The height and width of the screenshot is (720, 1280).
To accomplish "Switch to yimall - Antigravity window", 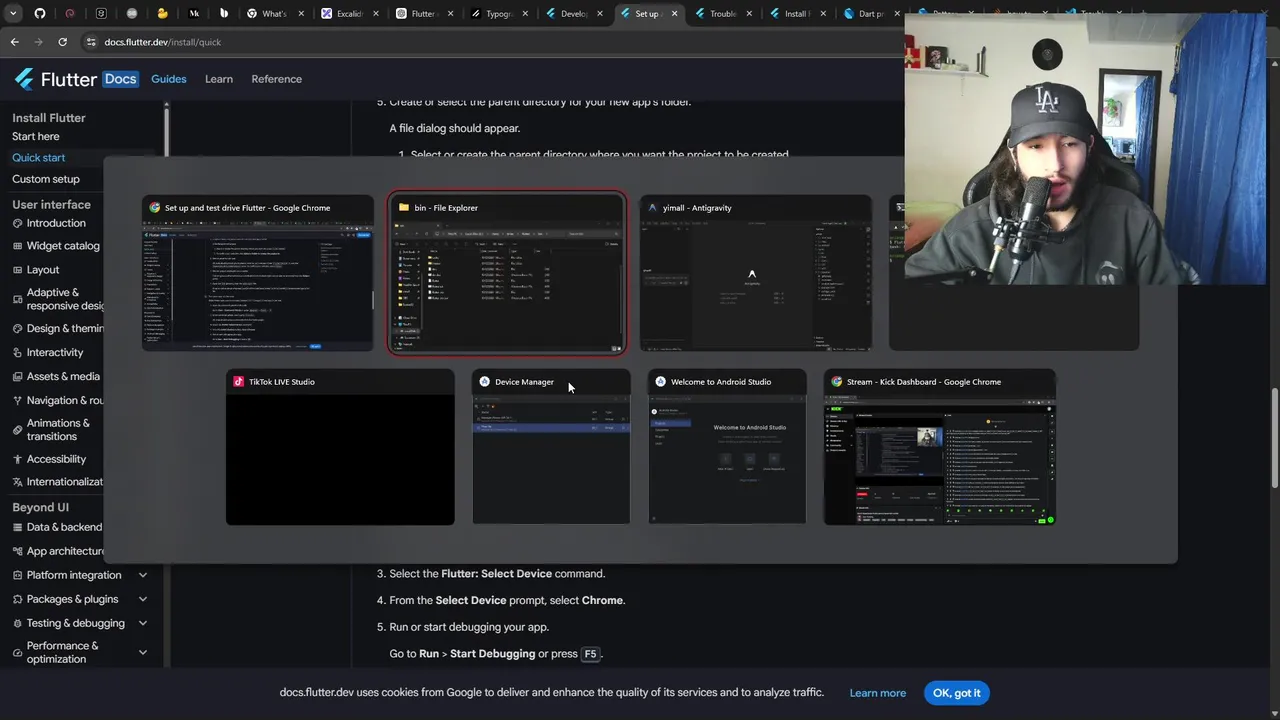I will pos(756,272).
